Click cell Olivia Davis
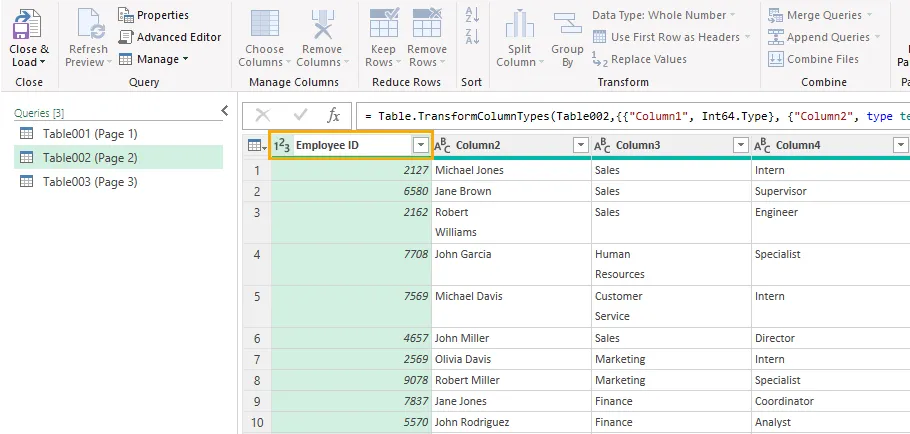The width and height of the screenshot is (910, 434). 511,360
